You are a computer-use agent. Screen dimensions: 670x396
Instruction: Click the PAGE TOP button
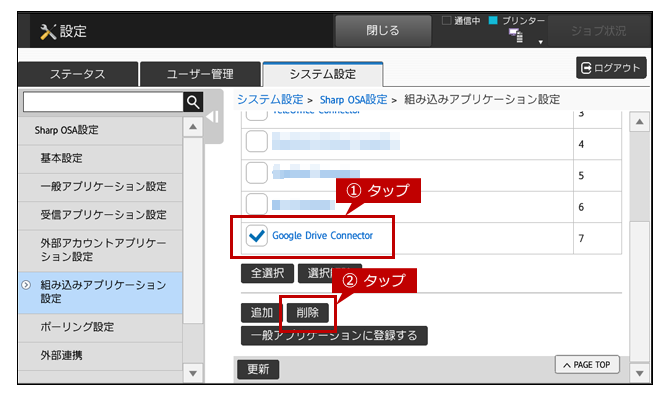pos(587,365)
